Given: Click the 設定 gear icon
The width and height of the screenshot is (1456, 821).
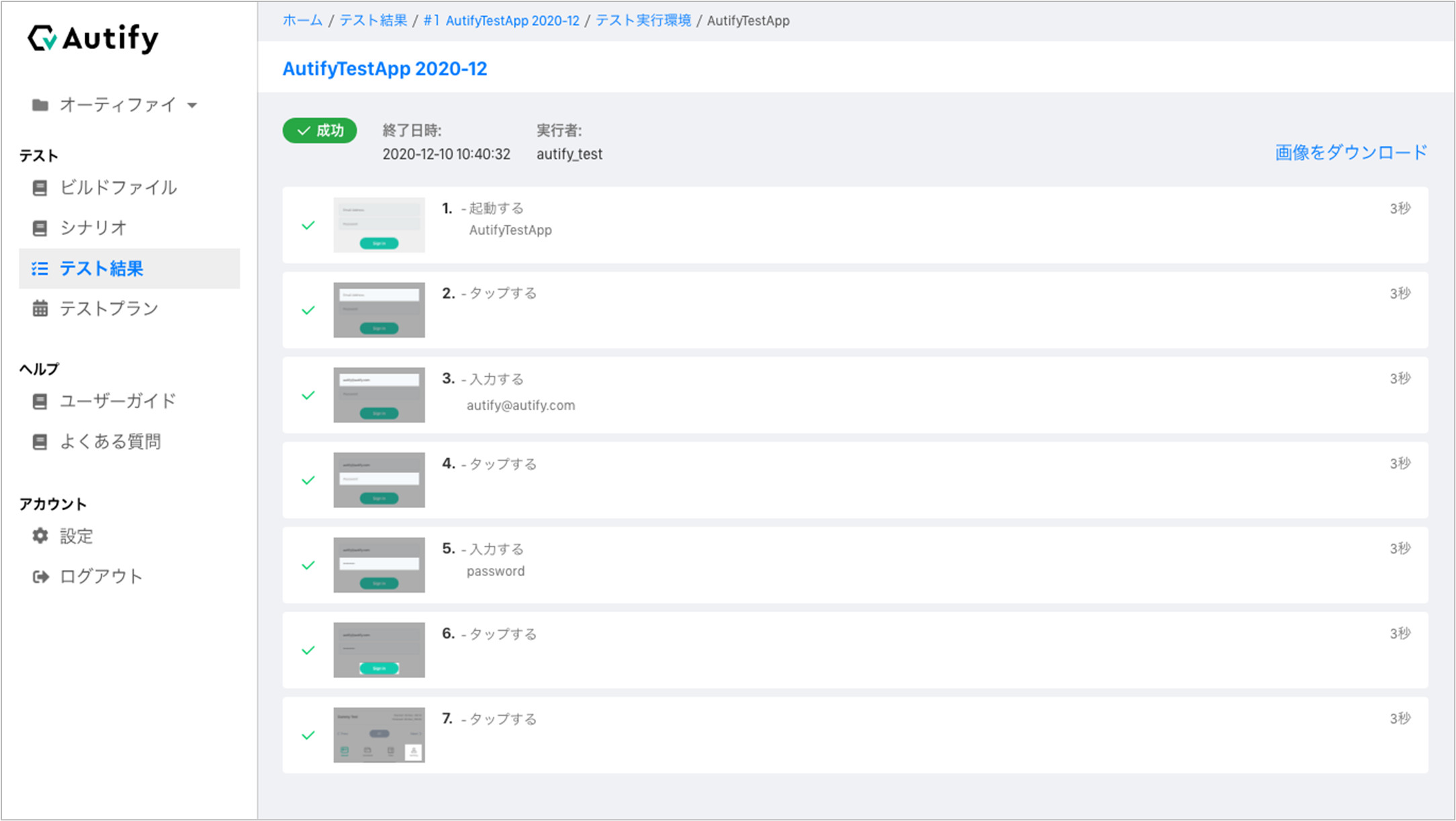Looking at the screenshot, I should click(39, 536).
